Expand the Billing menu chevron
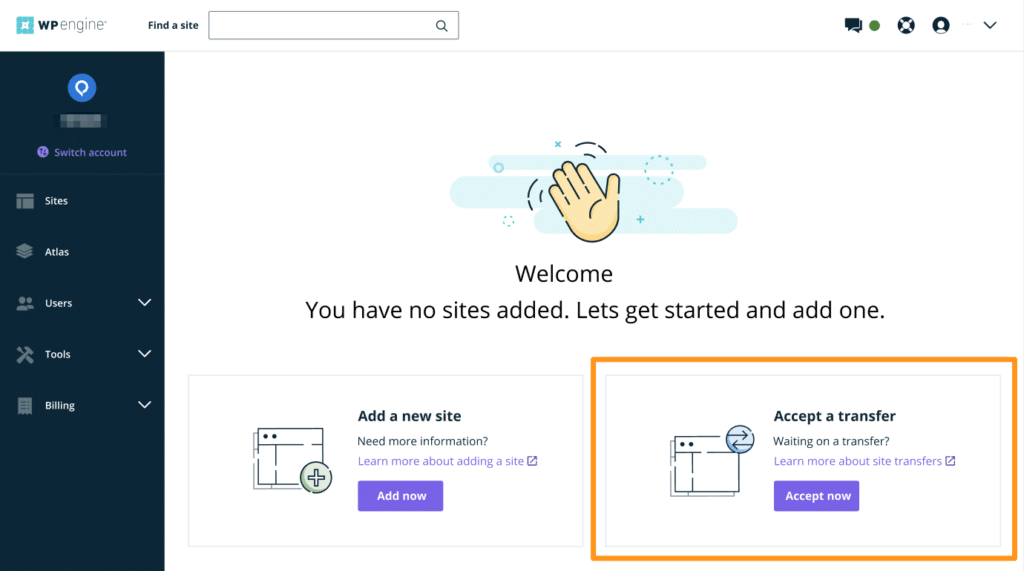The width and height of the screenshot is (1024, 571). click(144, 405)
